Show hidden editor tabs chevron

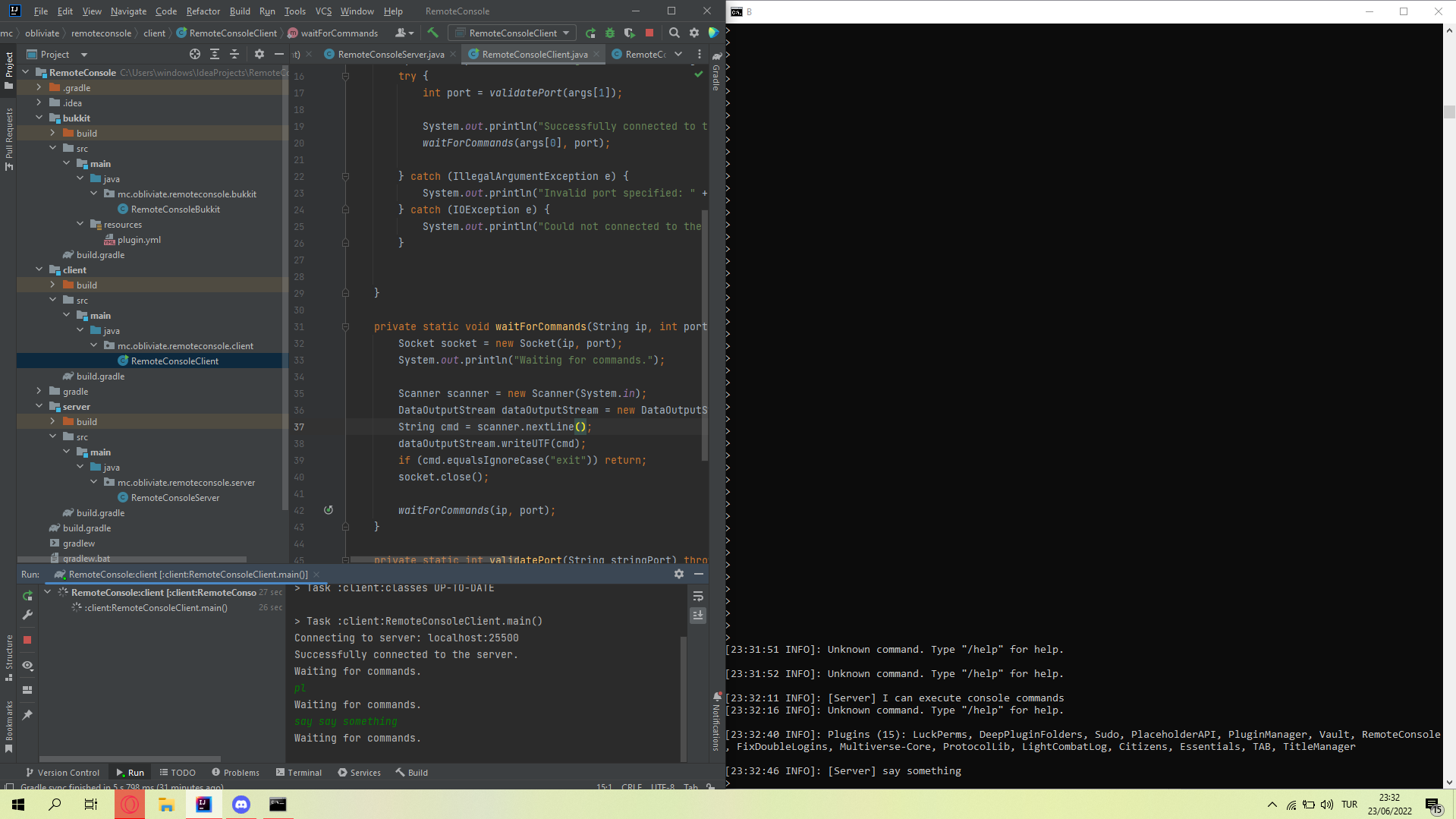coord(678,54)
